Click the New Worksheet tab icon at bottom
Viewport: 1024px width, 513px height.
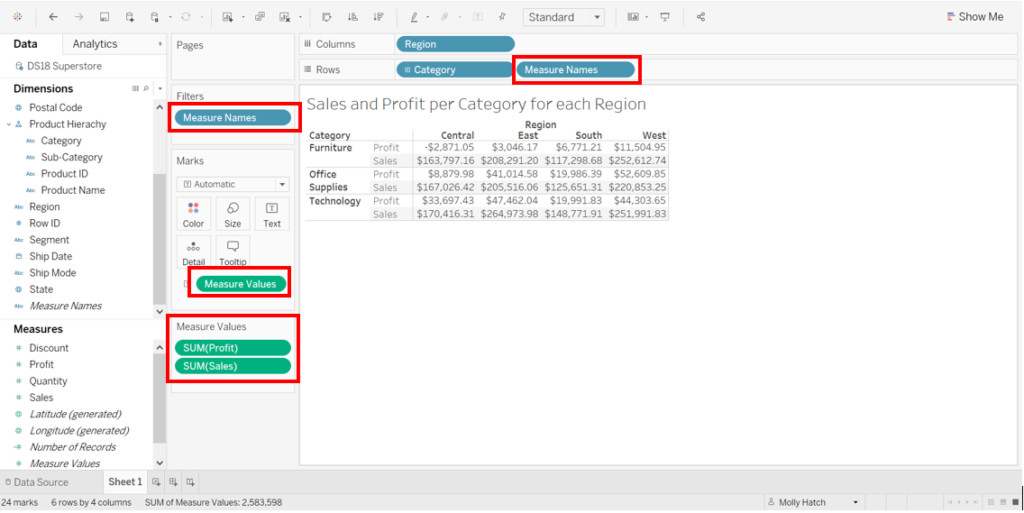[156, 482]
